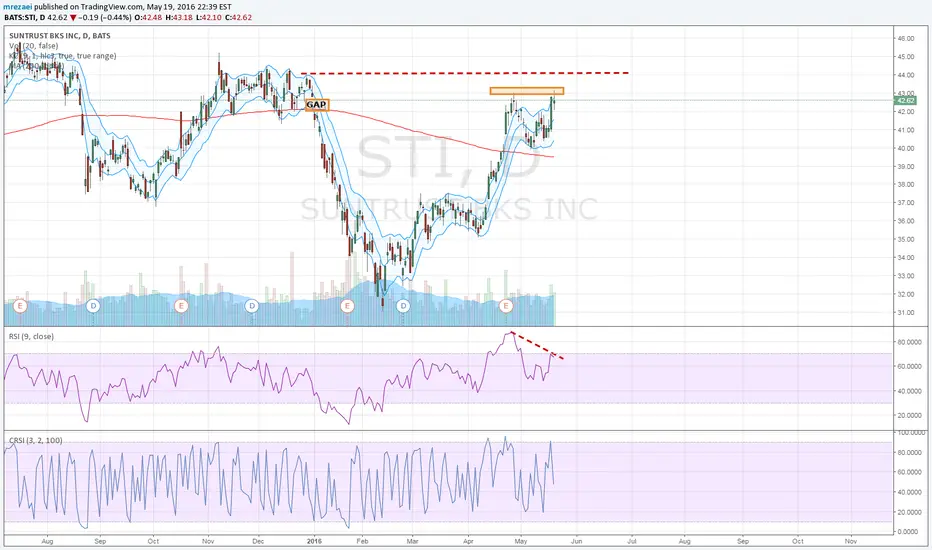Select the red dashed trendline on RSI pane

[537, 345]
